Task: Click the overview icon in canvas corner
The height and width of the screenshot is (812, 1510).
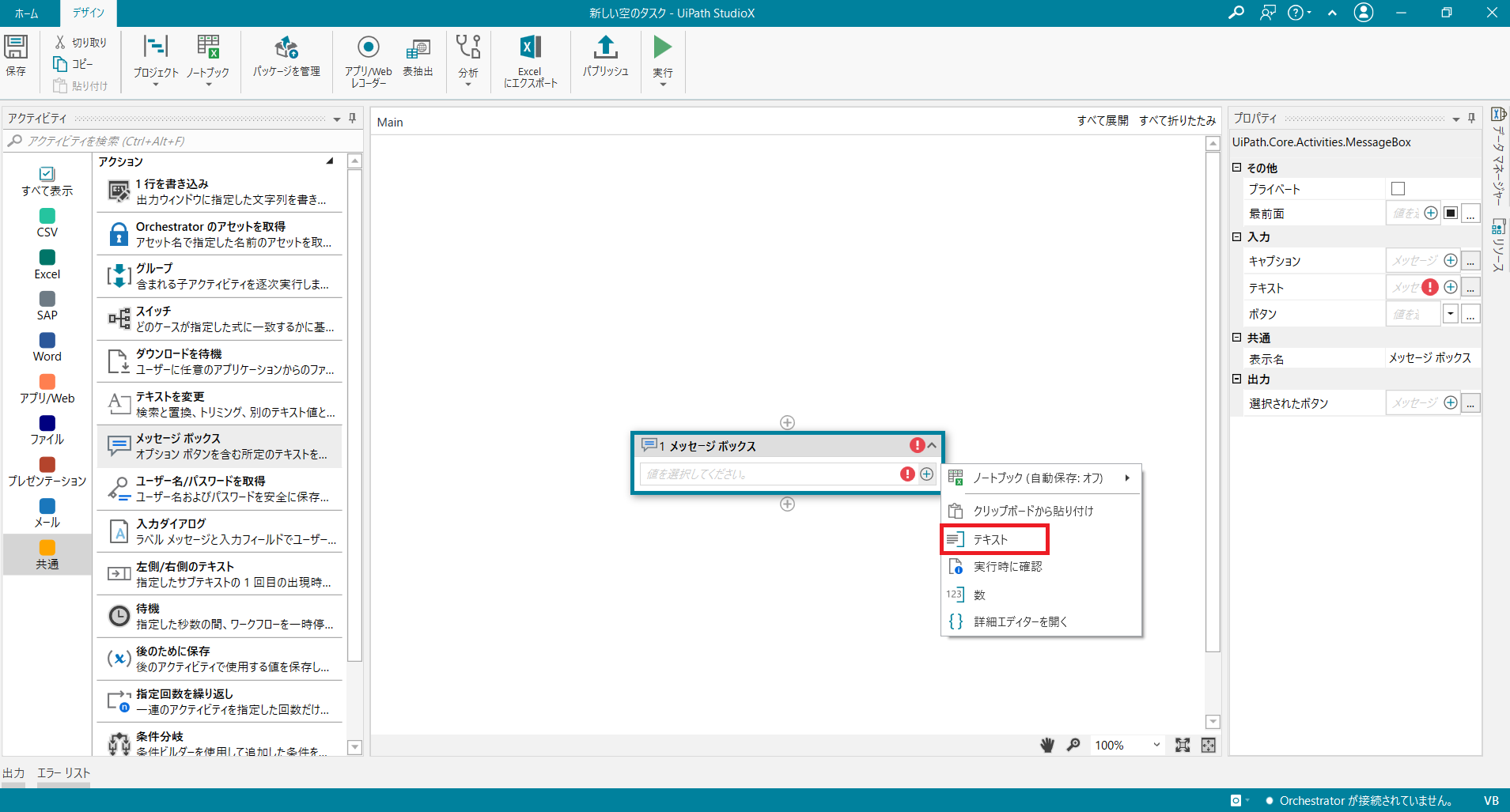Action: [1209, 745]
